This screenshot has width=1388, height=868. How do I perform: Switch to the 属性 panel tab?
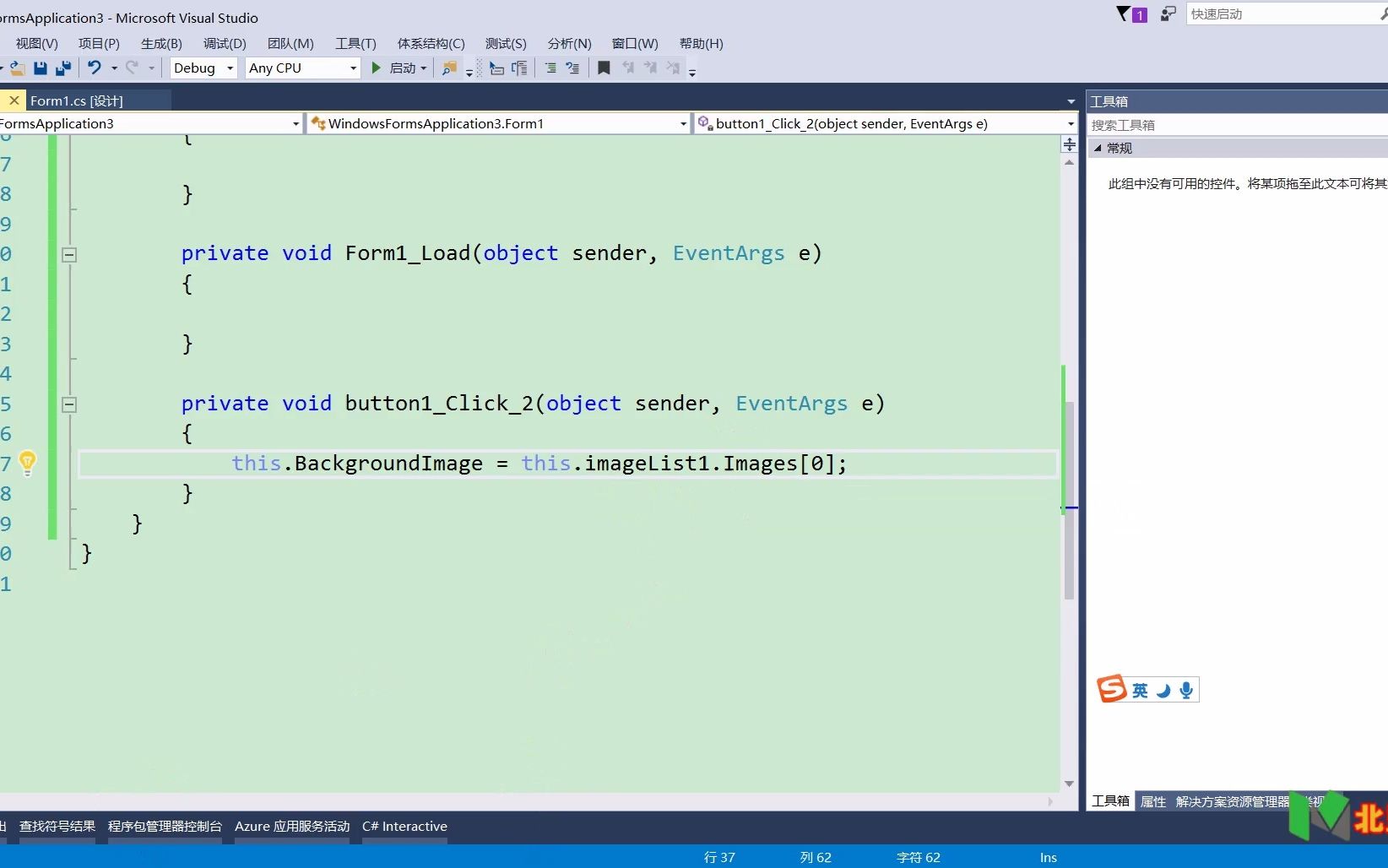tap(1153, 801)
